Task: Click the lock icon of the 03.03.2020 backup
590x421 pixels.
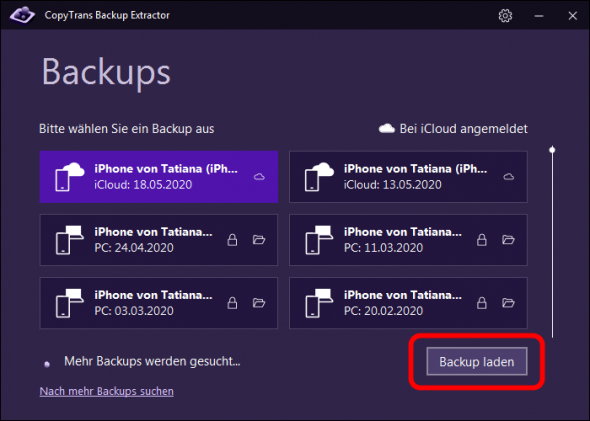Action: tap(232, 303)
